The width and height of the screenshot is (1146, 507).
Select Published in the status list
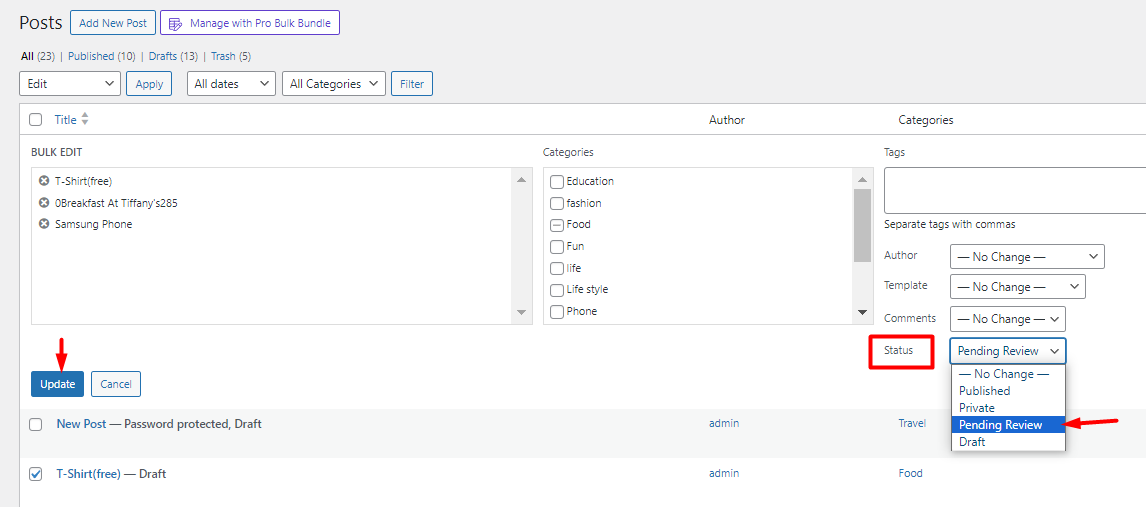click(x=984, y=391)
